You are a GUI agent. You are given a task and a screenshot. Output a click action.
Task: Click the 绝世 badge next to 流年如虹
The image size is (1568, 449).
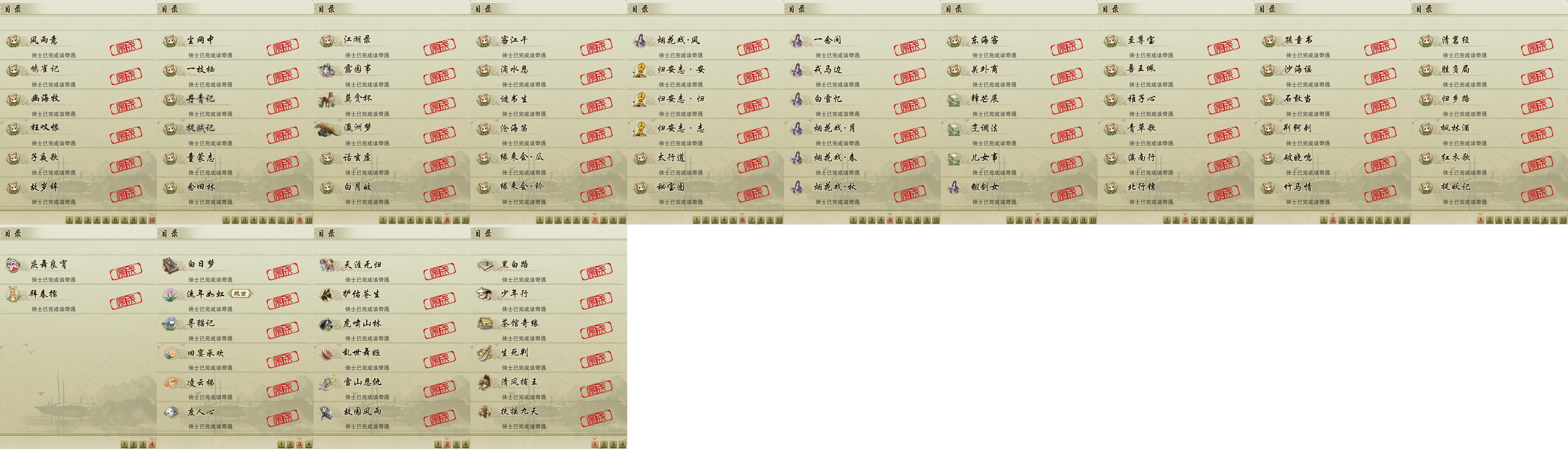pyautogui.click(x=241, y=294)
